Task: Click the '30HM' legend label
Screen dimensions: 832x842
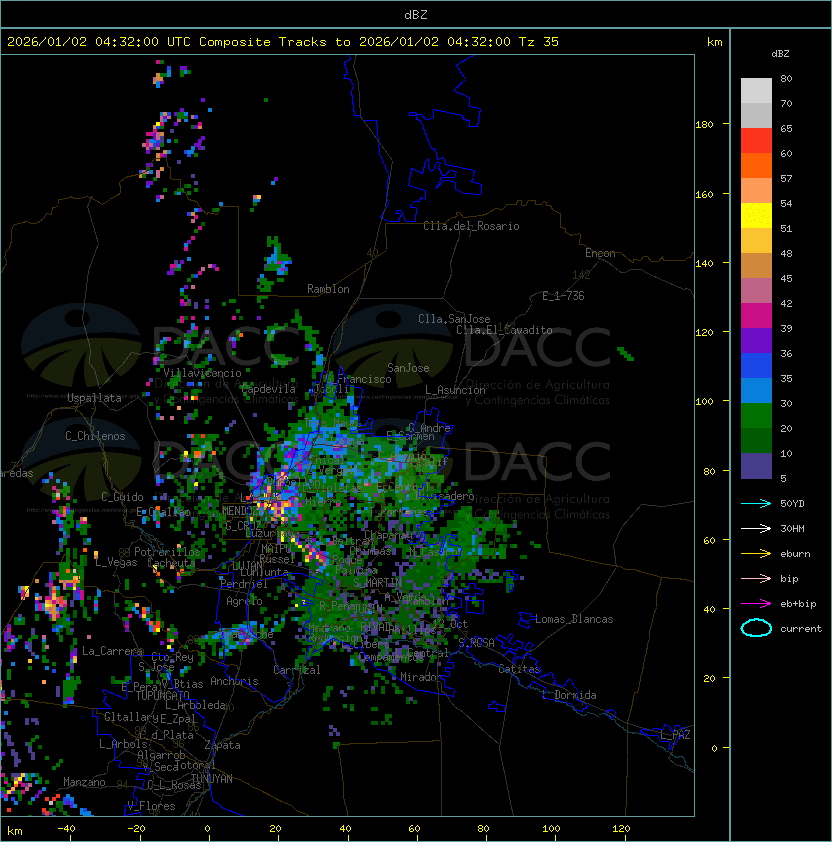Action: coord(792,528)
